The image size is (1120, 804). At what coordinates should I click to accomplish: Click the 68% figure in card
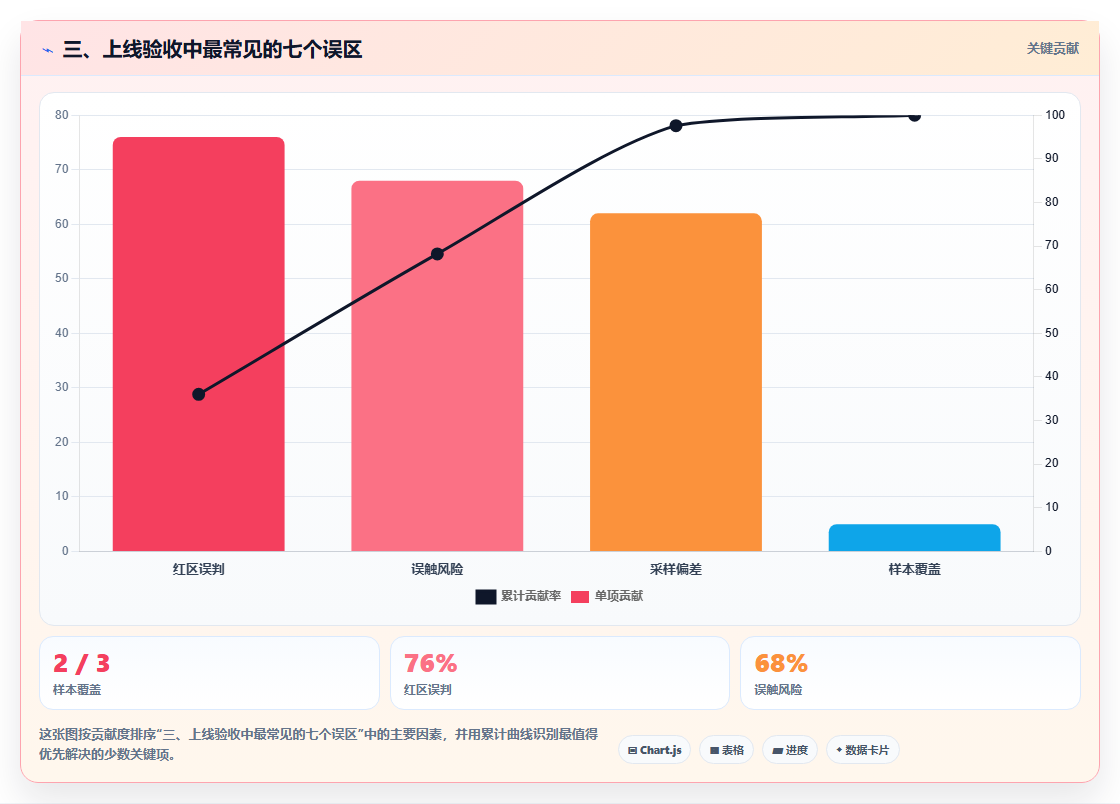[781, 663]
